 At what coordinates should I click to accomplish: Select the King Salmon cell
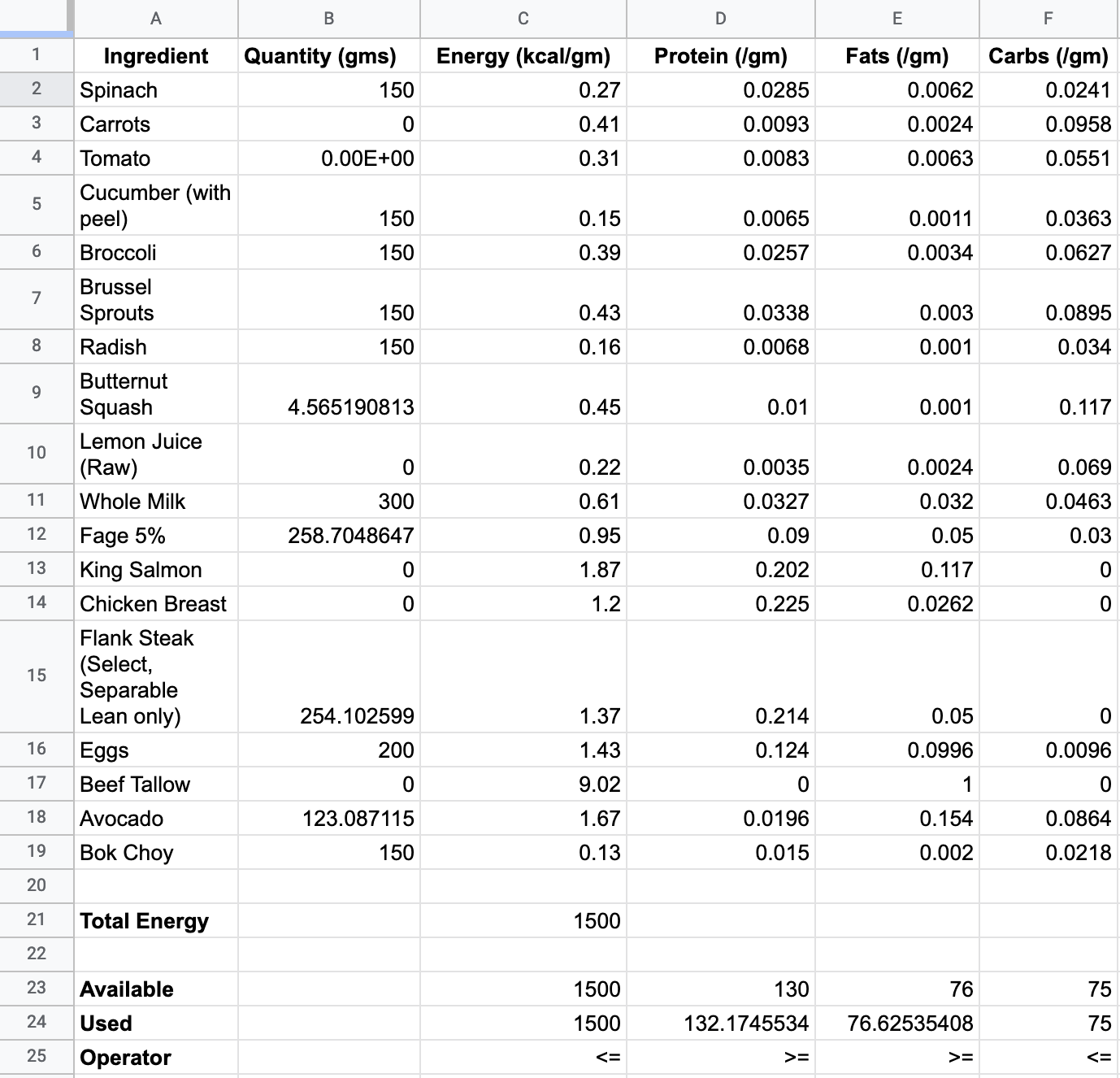coord(156,569)
